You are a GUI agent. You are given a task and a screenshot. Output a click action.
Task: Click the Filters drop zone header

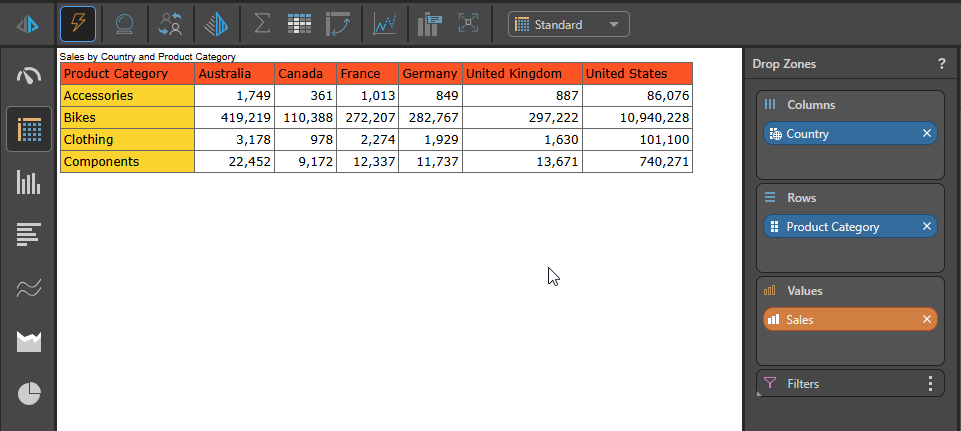coord(850,384)
